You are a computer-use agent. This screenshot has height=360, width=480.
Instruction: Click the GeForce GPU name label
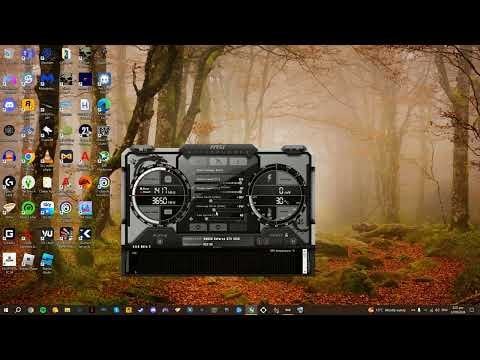click(x=221, y=239)
